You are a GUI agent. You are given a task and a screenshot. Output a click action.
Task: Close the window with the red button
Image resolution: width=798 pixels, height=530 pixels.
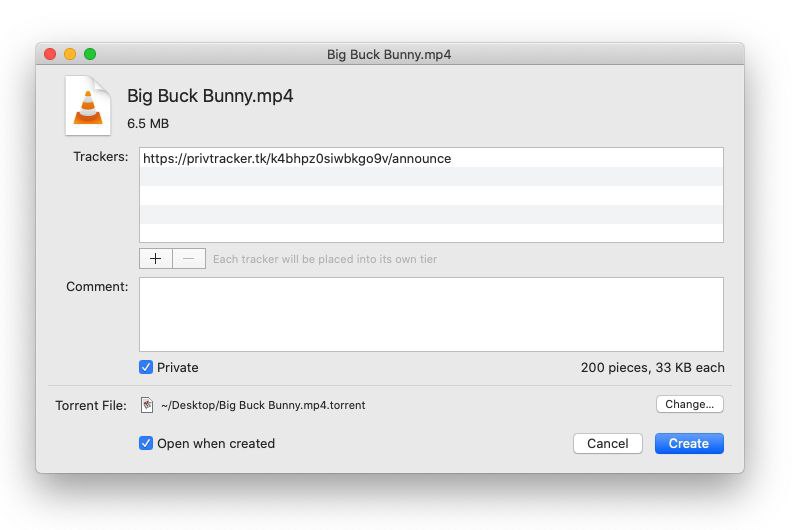(50, 54)
